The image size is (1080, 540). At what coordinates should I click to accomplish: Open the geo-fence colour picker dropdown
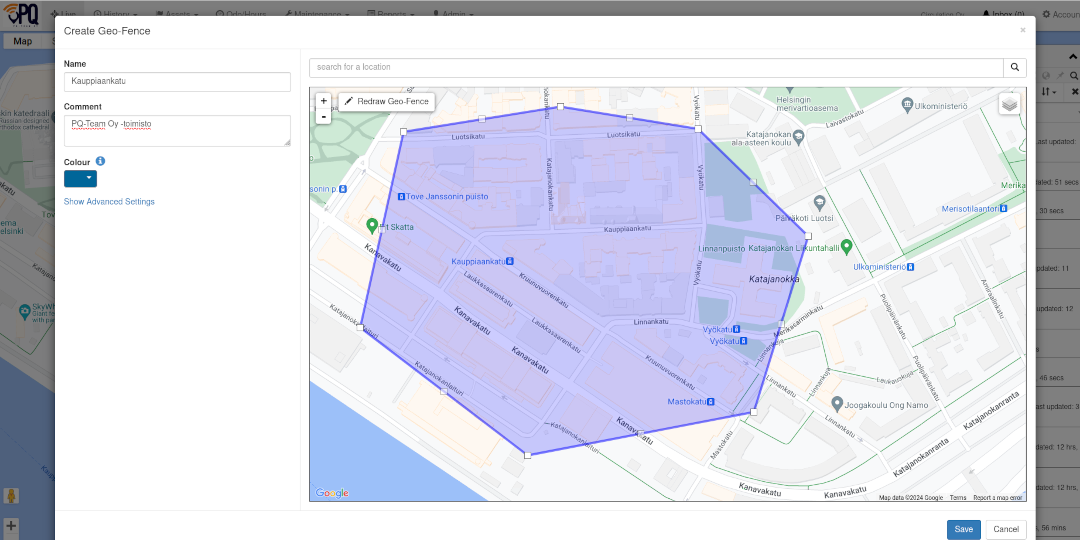(80, 179)
